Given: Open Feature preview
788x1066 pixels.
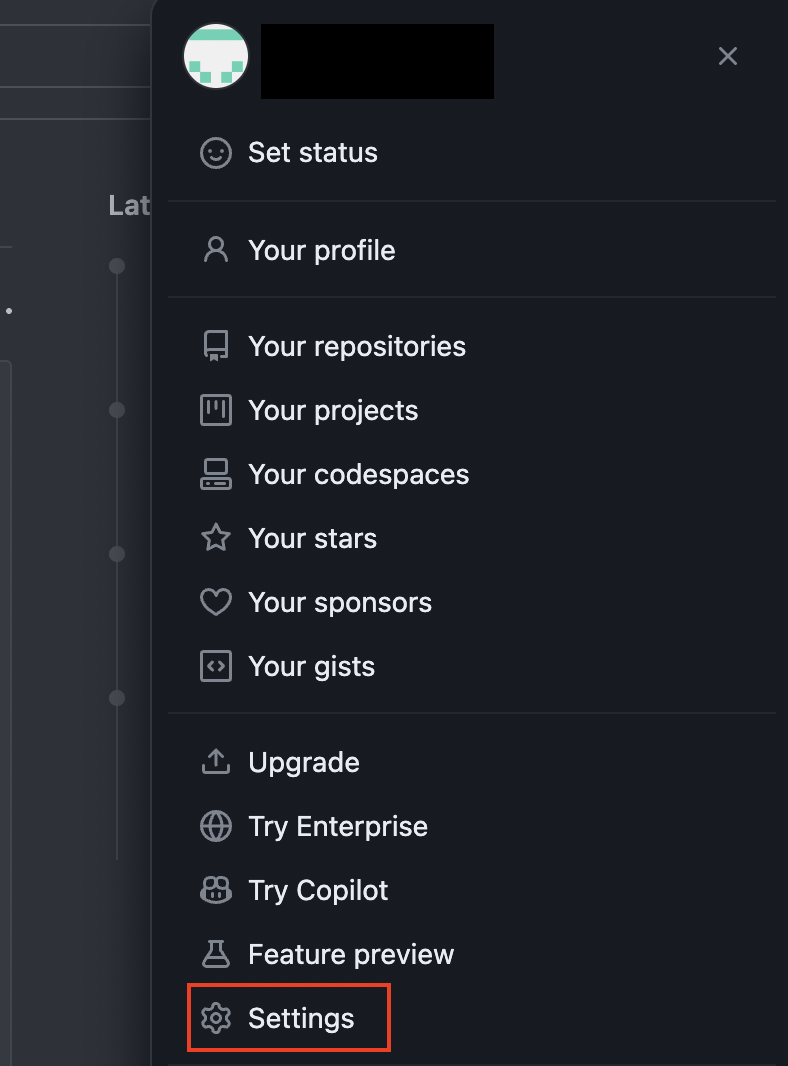Looking at the screenshot, I should tap(350, 953).
